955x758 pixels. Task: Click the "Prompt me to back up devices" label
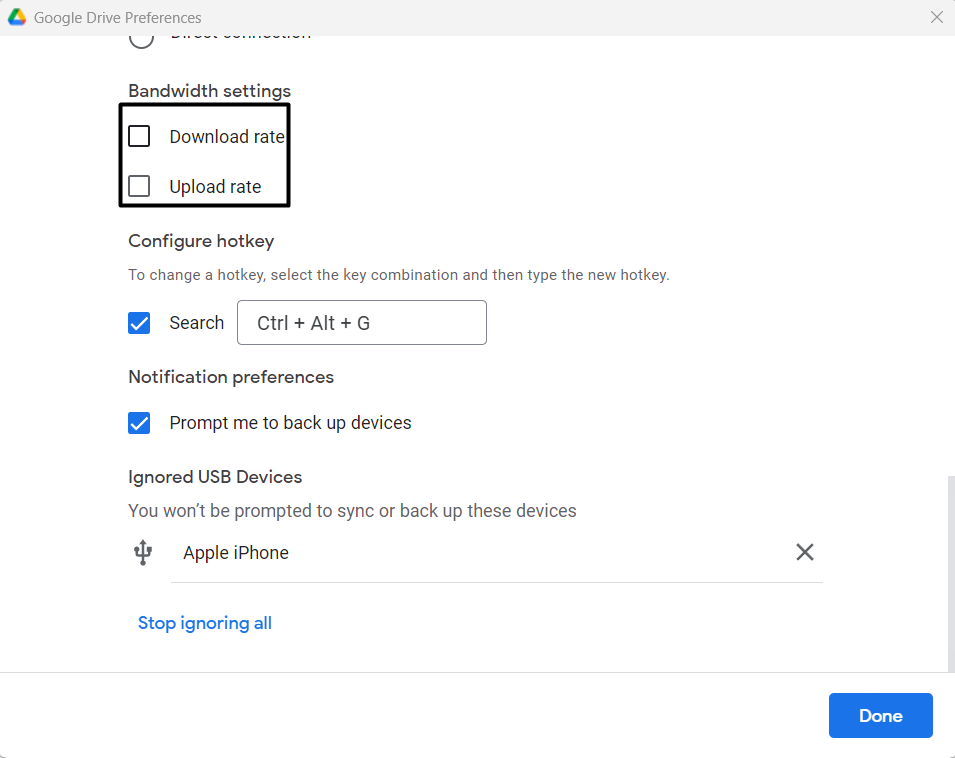click(290, 423)
